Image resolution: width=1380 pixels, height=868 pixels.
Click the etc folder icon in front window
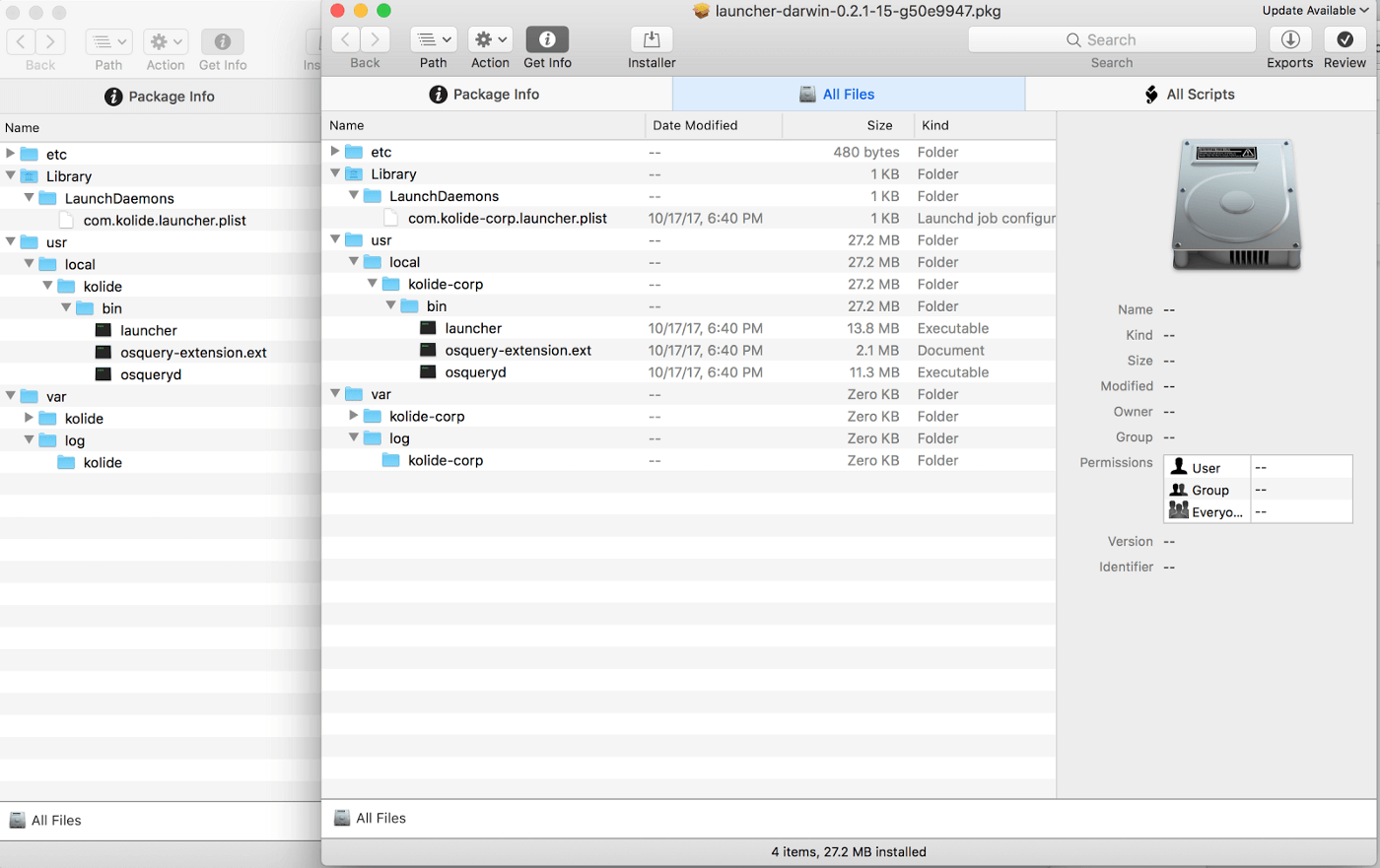point(354,152)
